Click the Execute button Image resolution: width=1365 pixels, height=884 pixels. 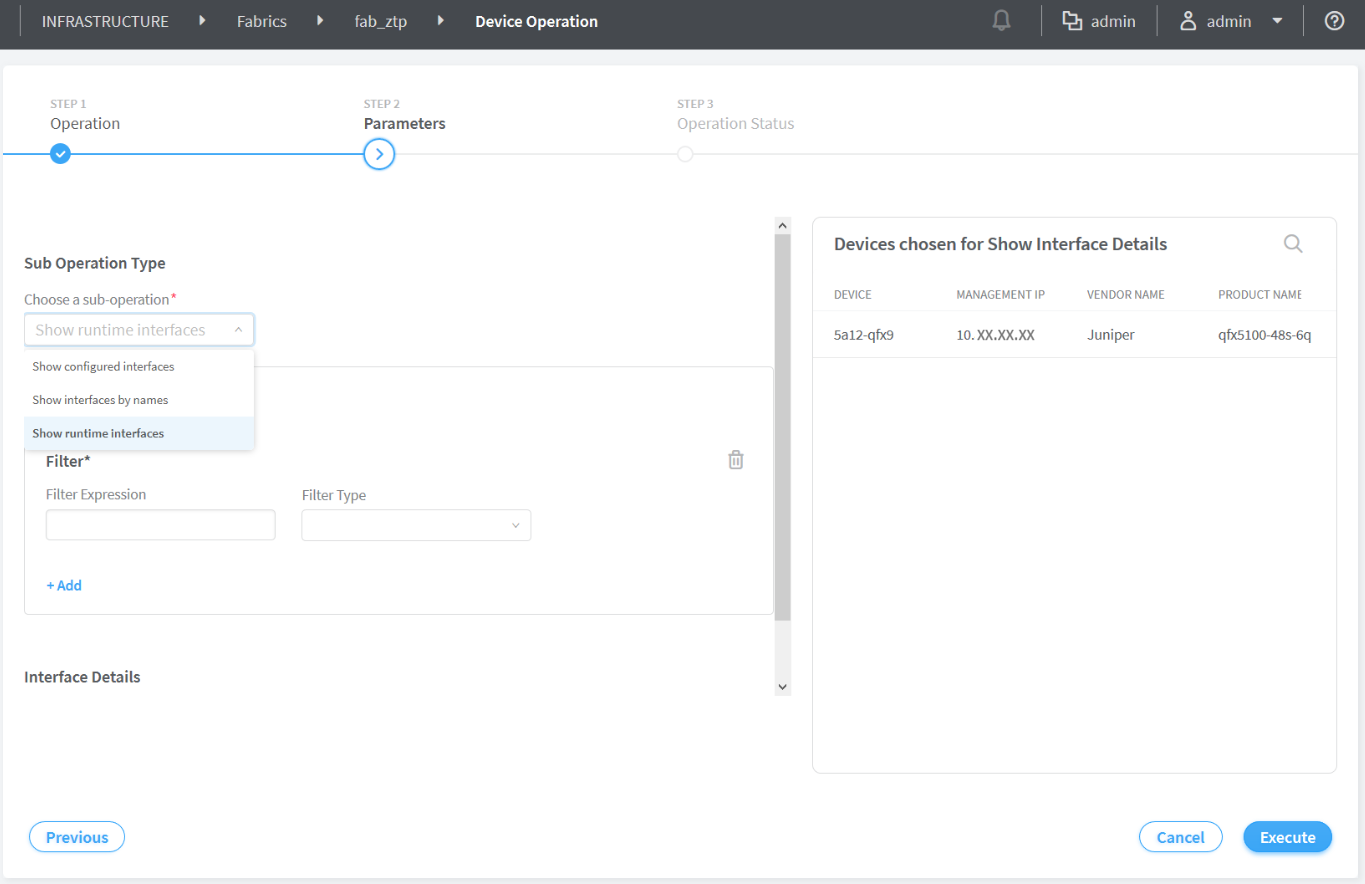point(1287,837)
